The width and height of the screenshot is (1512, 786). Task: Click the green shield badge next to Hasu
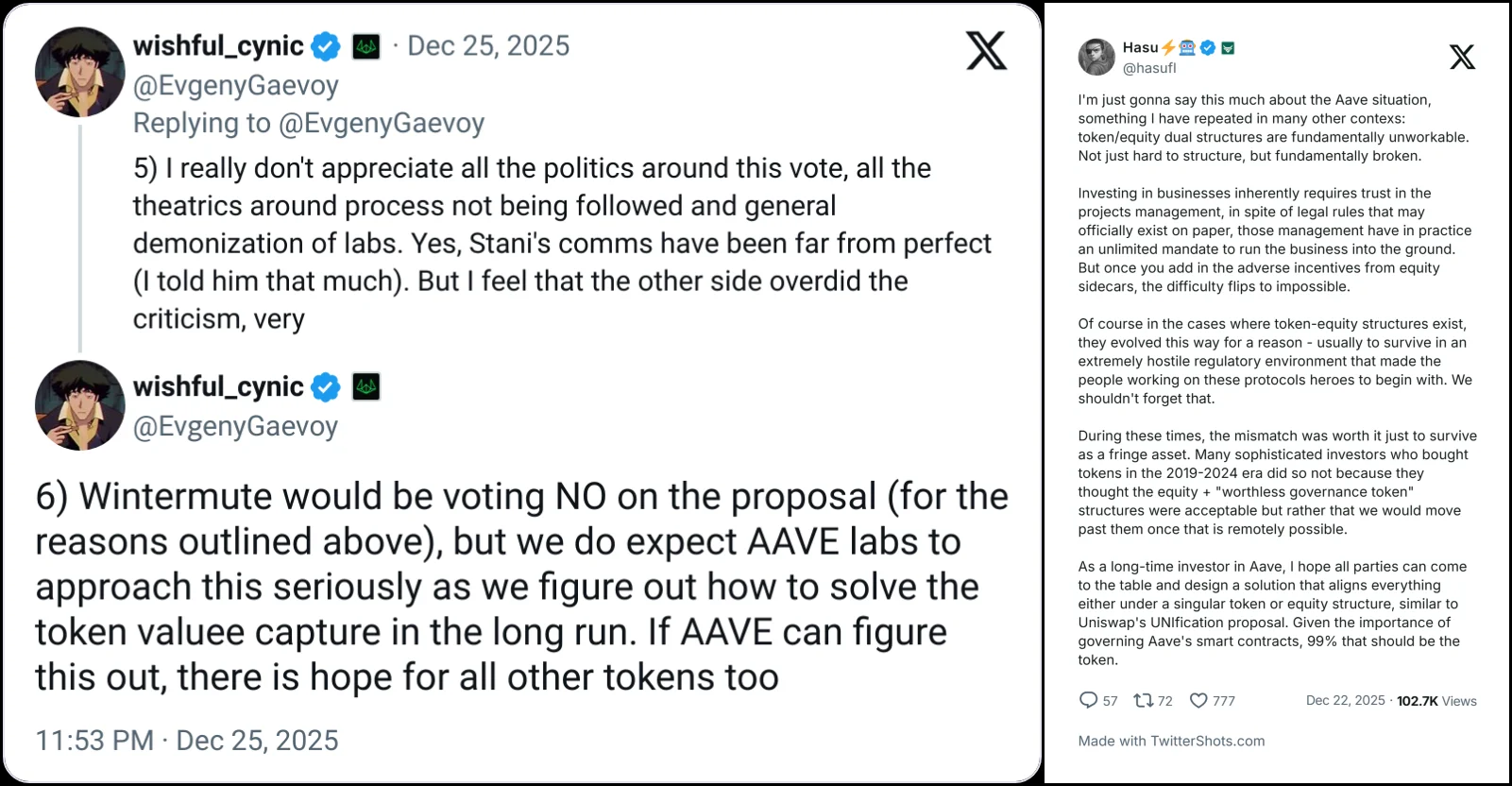click(1228, 47)
